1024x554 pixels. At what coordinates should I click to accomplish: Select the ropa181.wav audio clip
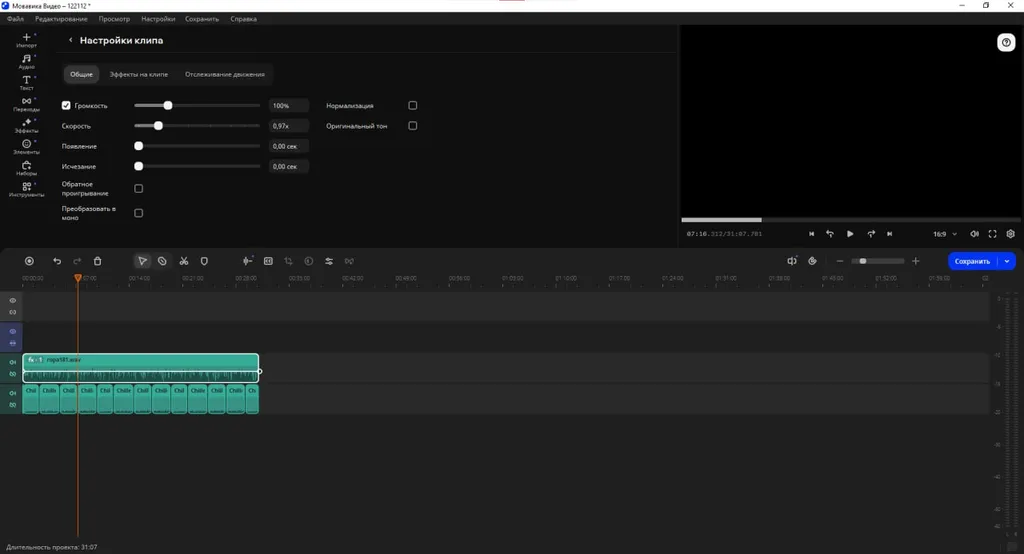coord(140,368)
